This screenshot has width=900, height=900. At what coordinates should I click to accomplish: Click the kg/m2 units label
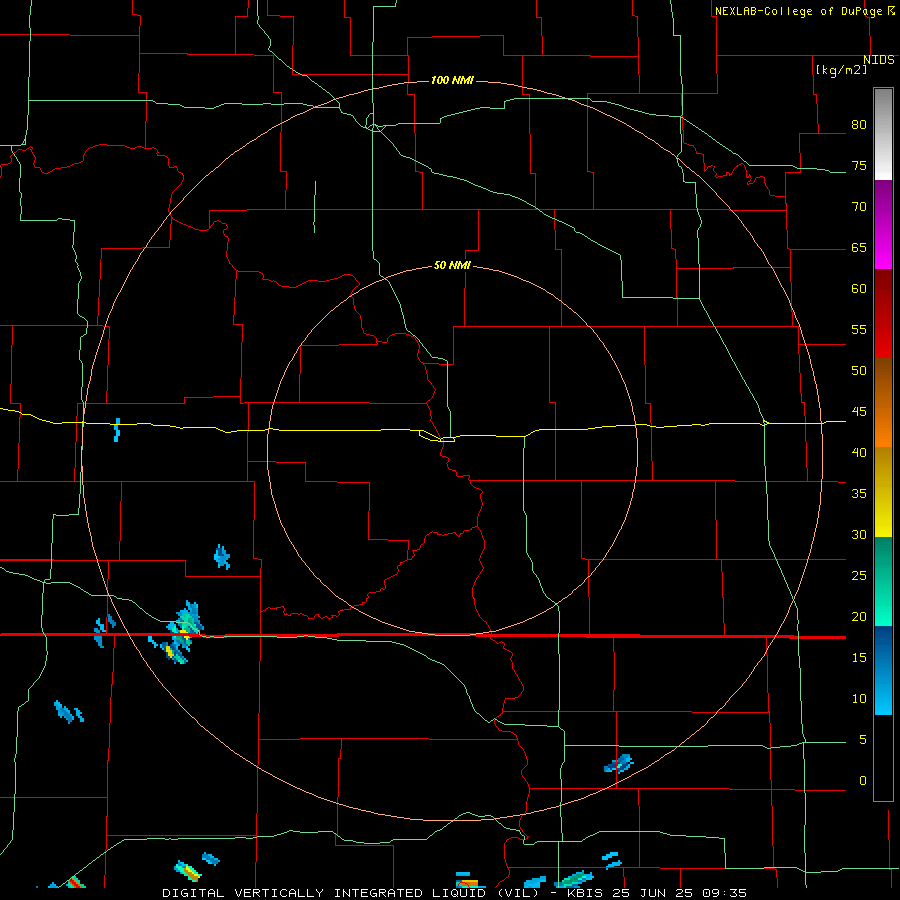coord(841,70)
